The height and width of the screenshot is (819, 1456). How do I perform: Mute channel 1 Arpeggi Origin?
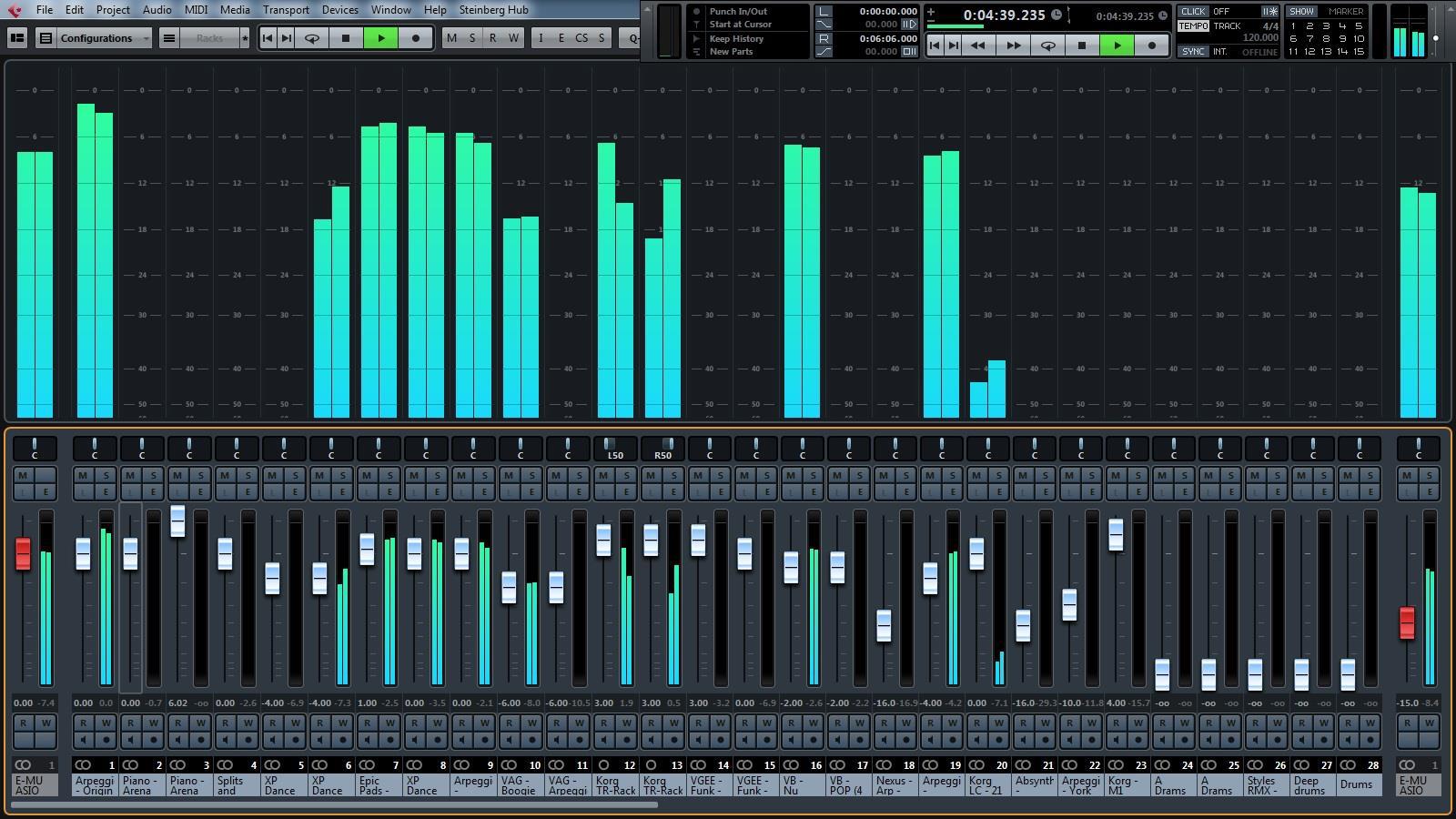[83, 475]
